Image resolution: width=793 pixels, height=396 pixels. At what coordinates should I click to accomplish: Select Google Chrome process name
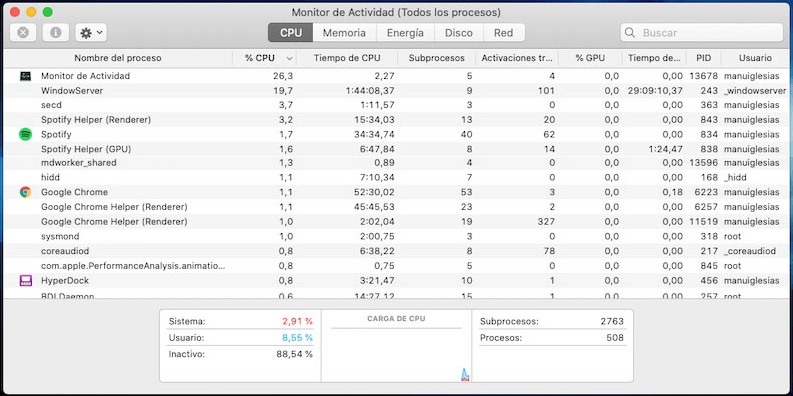point(74,192)
